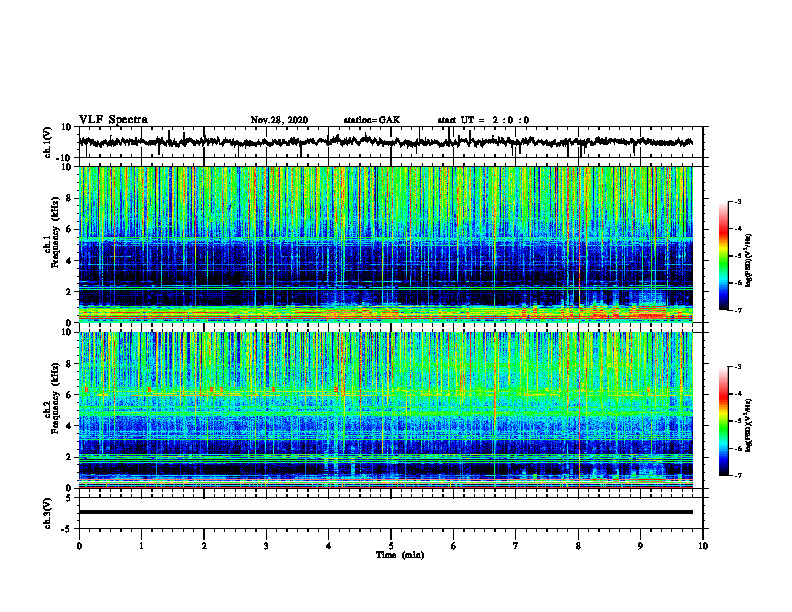Click the "ch.3(V)" axis label
Viewport: 792px width, 612px height.
click(x=47, y=513)
